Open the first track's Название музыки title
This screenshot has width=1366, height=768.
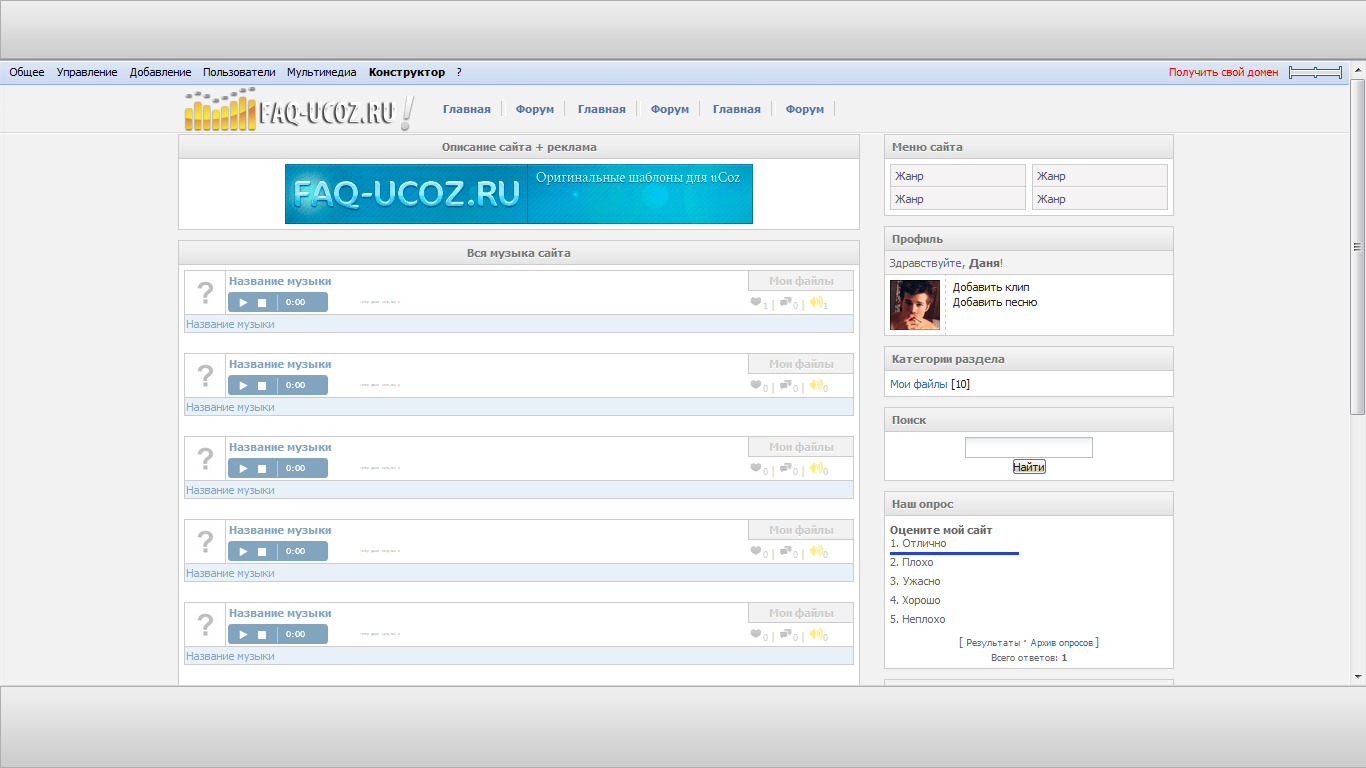click(x=280, y=281)
